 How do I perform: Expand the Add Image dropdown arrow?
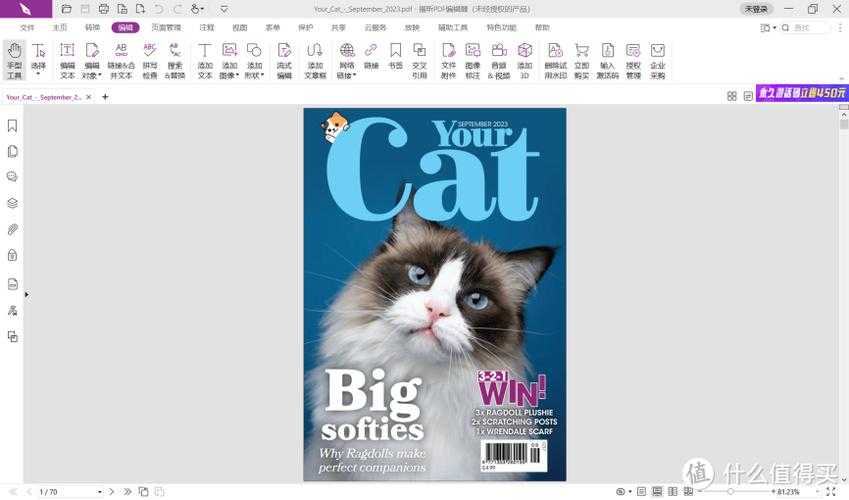tap(237, 75)
